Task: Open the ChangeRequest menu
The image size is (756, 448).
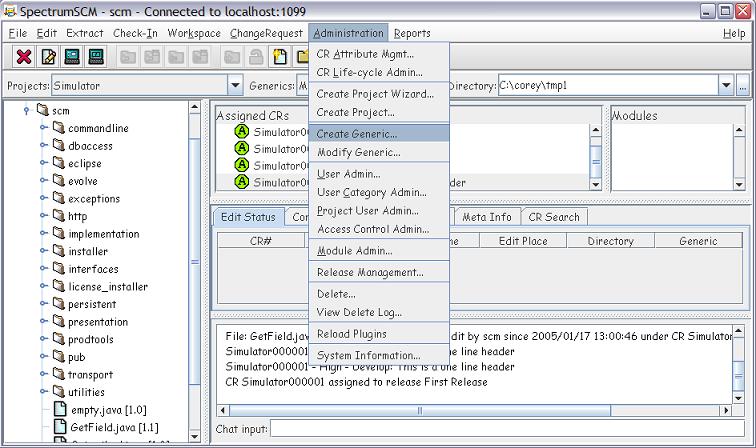Action: click(x=266, y=33)
